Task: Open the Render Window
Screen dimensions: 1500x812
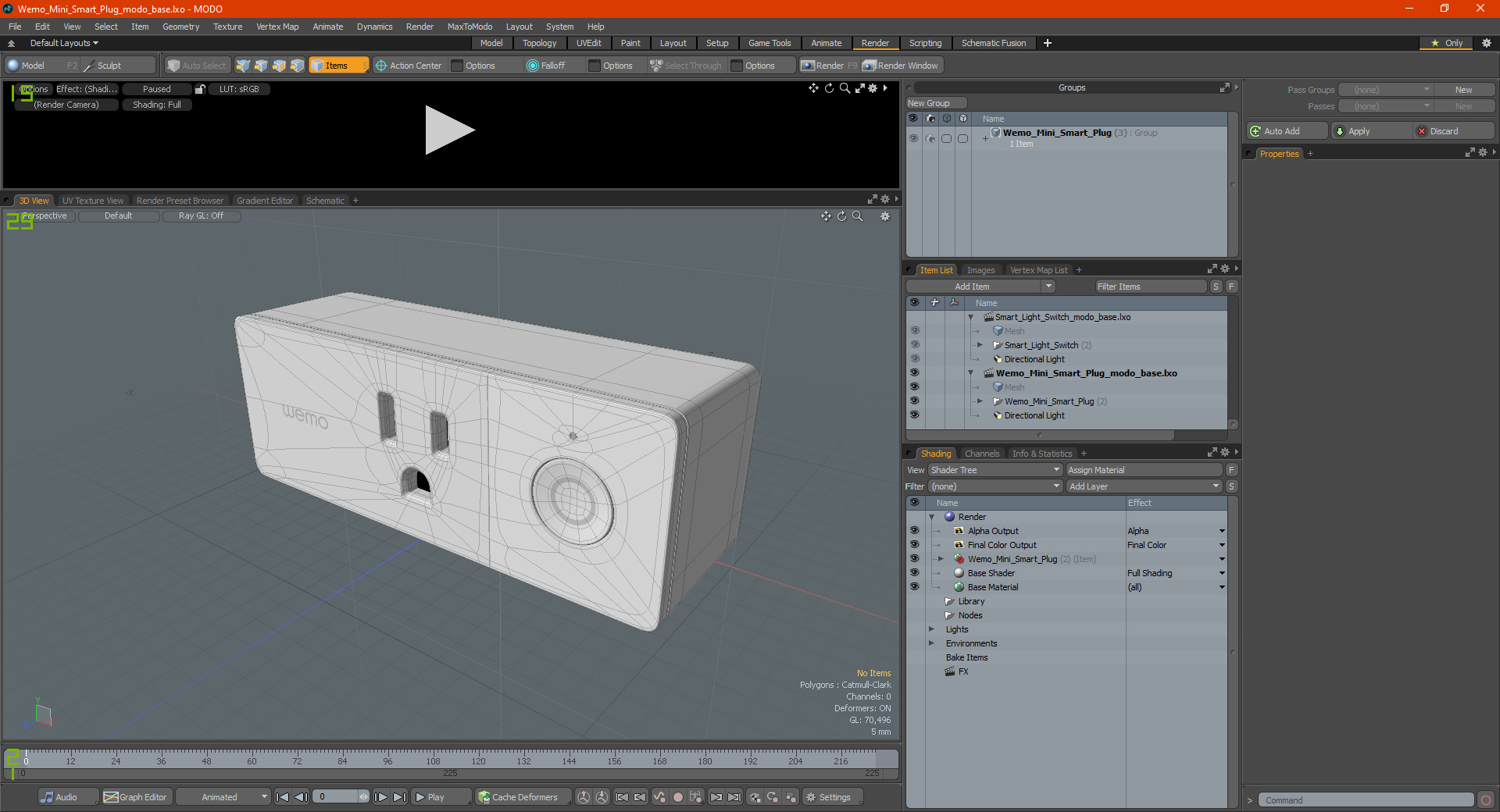Action: (x=902, y=66)
